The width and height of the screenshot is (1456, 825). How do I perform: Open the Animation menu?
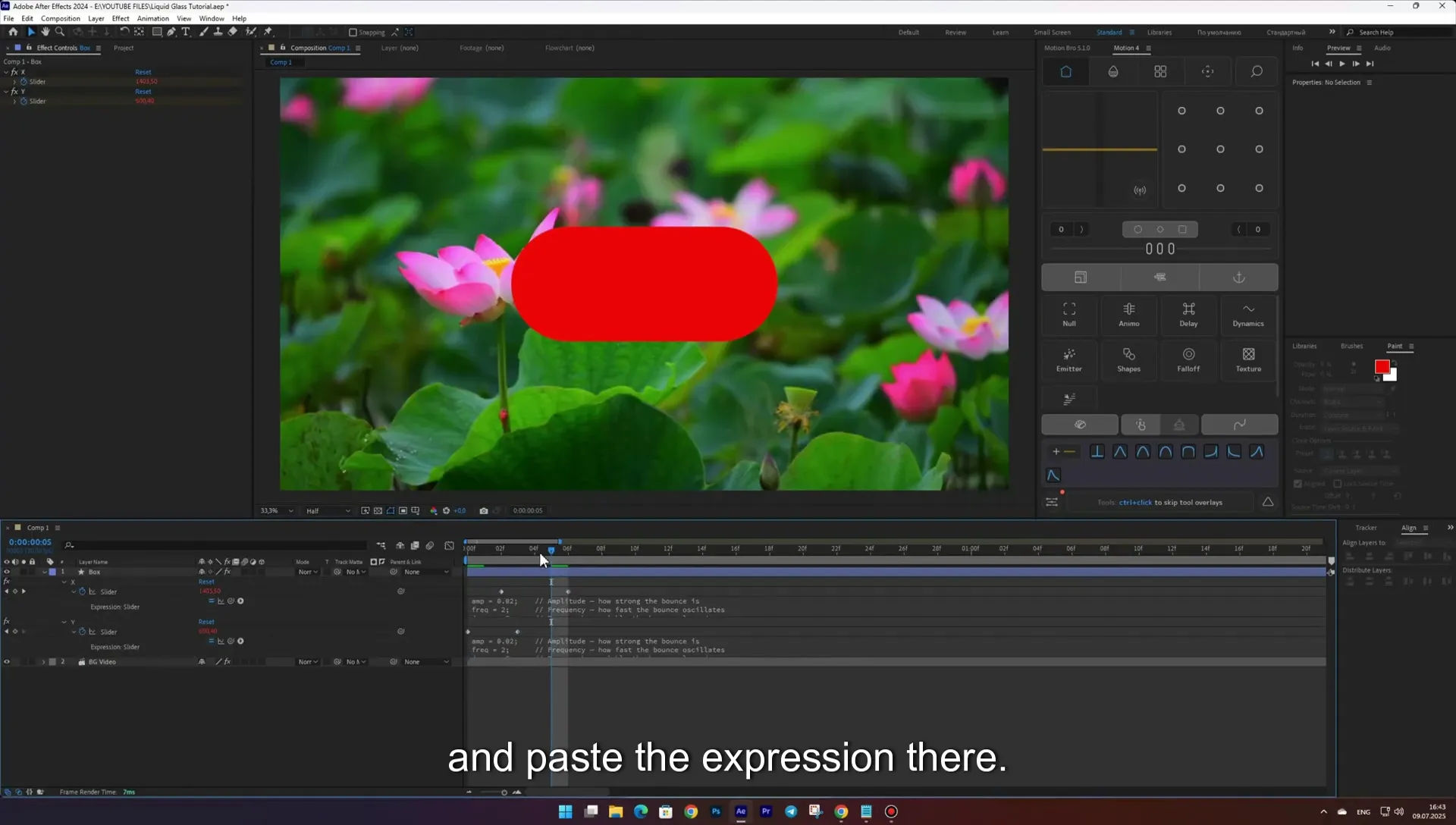pos(152,18)
